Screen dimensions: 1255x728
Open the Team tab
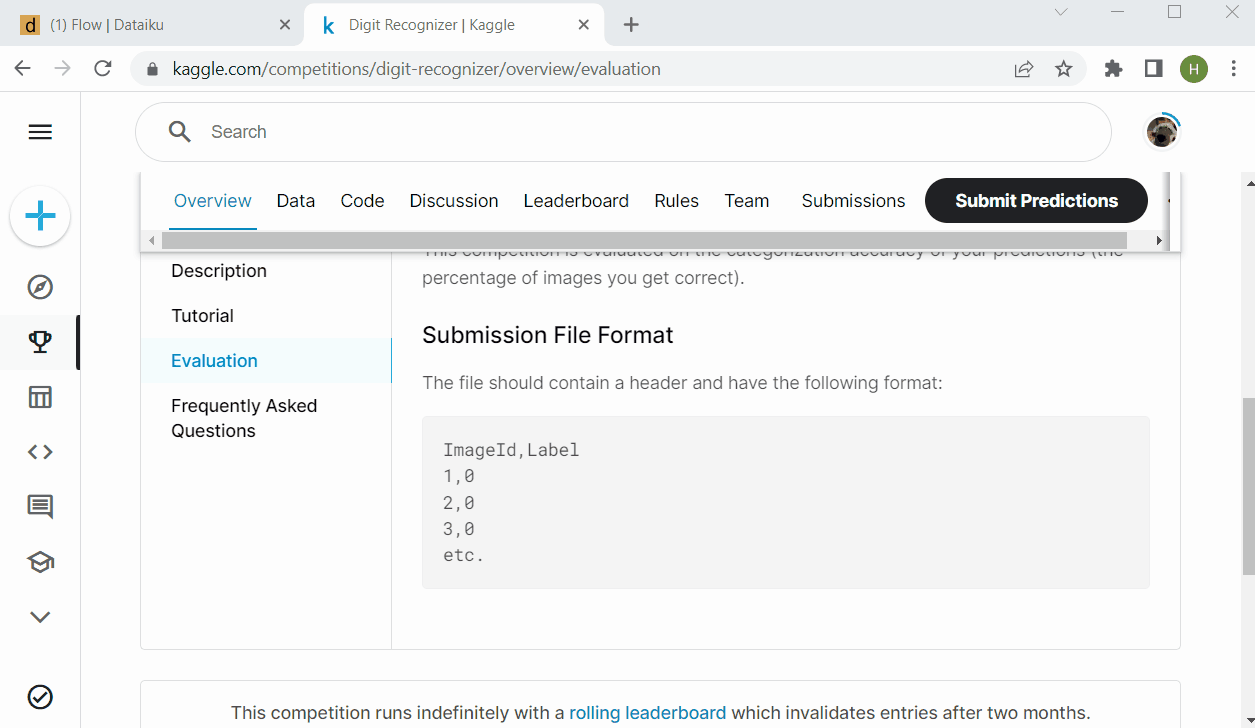coord(747,201)
